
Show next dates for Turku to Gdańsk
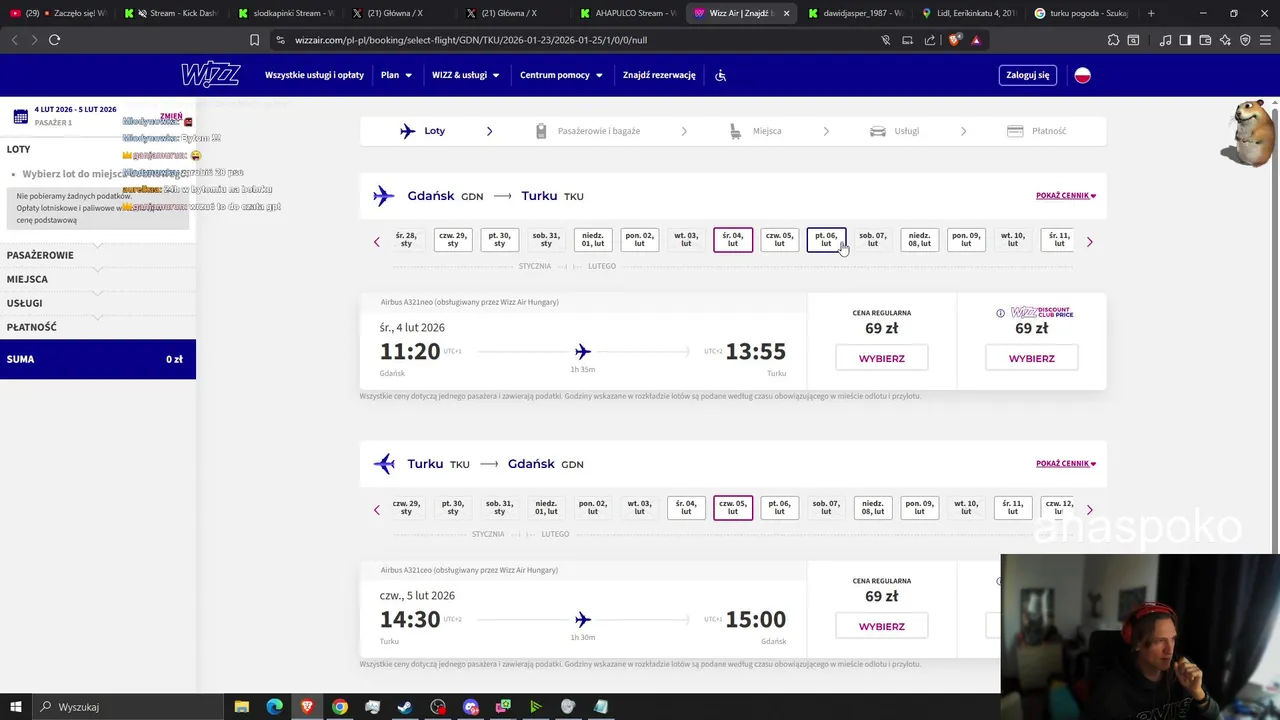point(1089,509)
